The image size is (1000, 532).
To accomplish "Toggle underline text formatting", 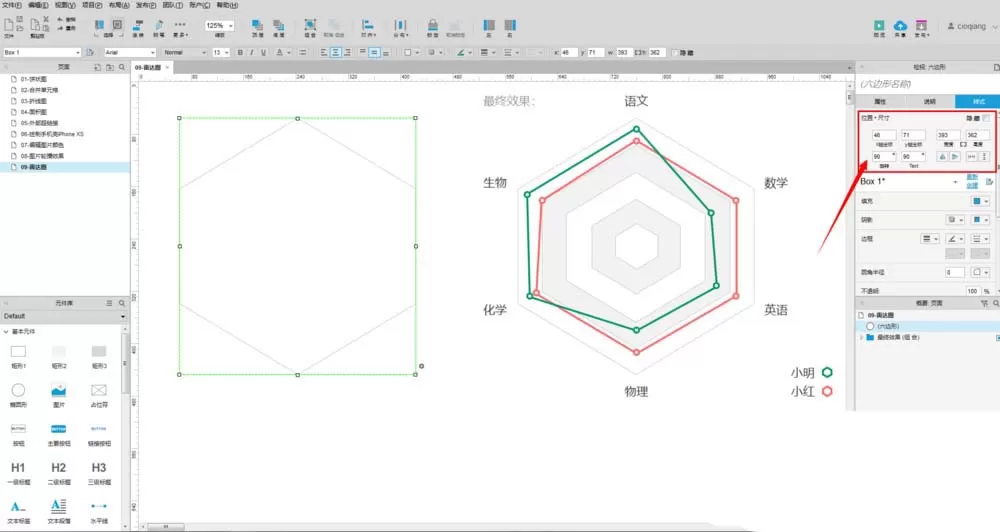I will pos(263,52).
